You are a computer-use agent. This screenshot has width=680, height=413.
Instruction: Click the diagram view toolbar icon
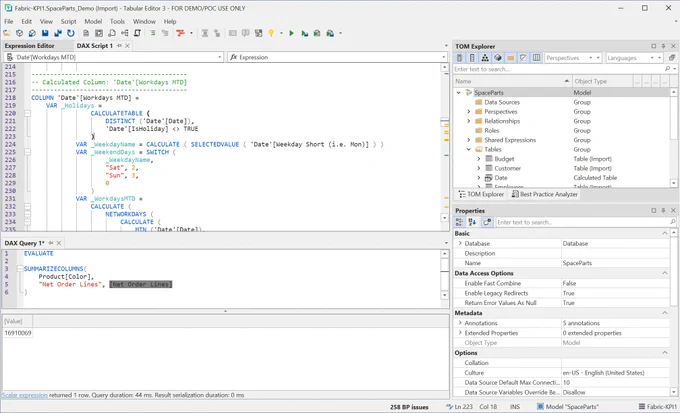click(x=125, y=33)
